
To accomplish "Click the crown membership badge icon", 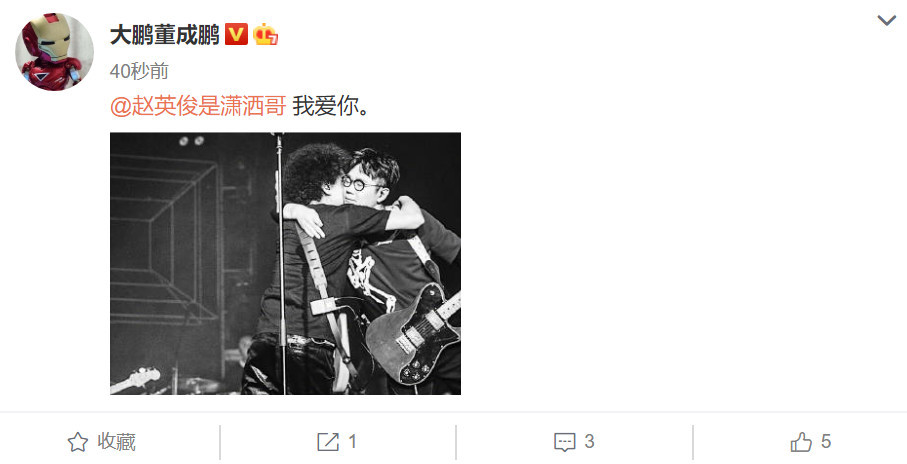I will point(265,35).
